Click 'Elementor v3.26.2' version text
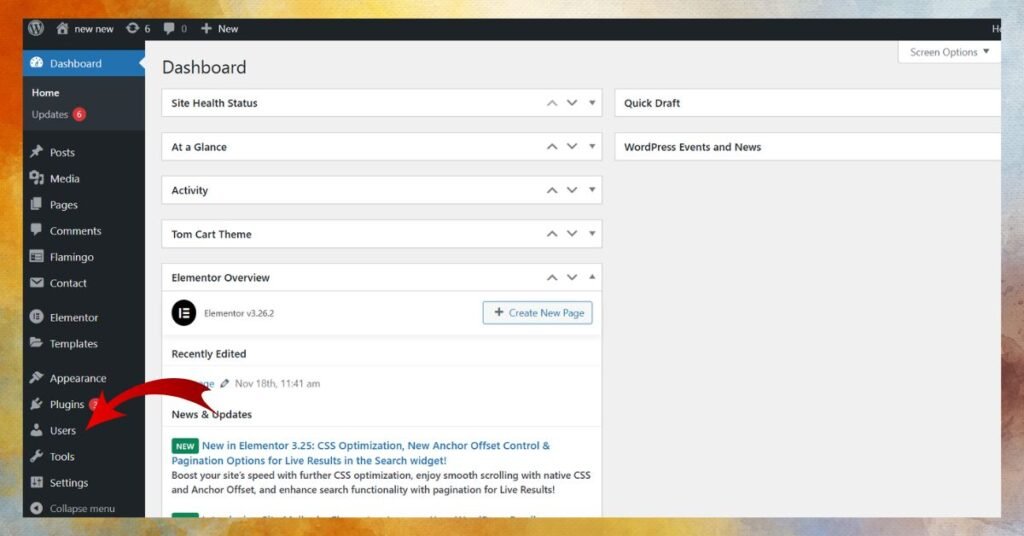This screenshot has width=1024, height=536. pyautogui.click(x=239, y=313)
